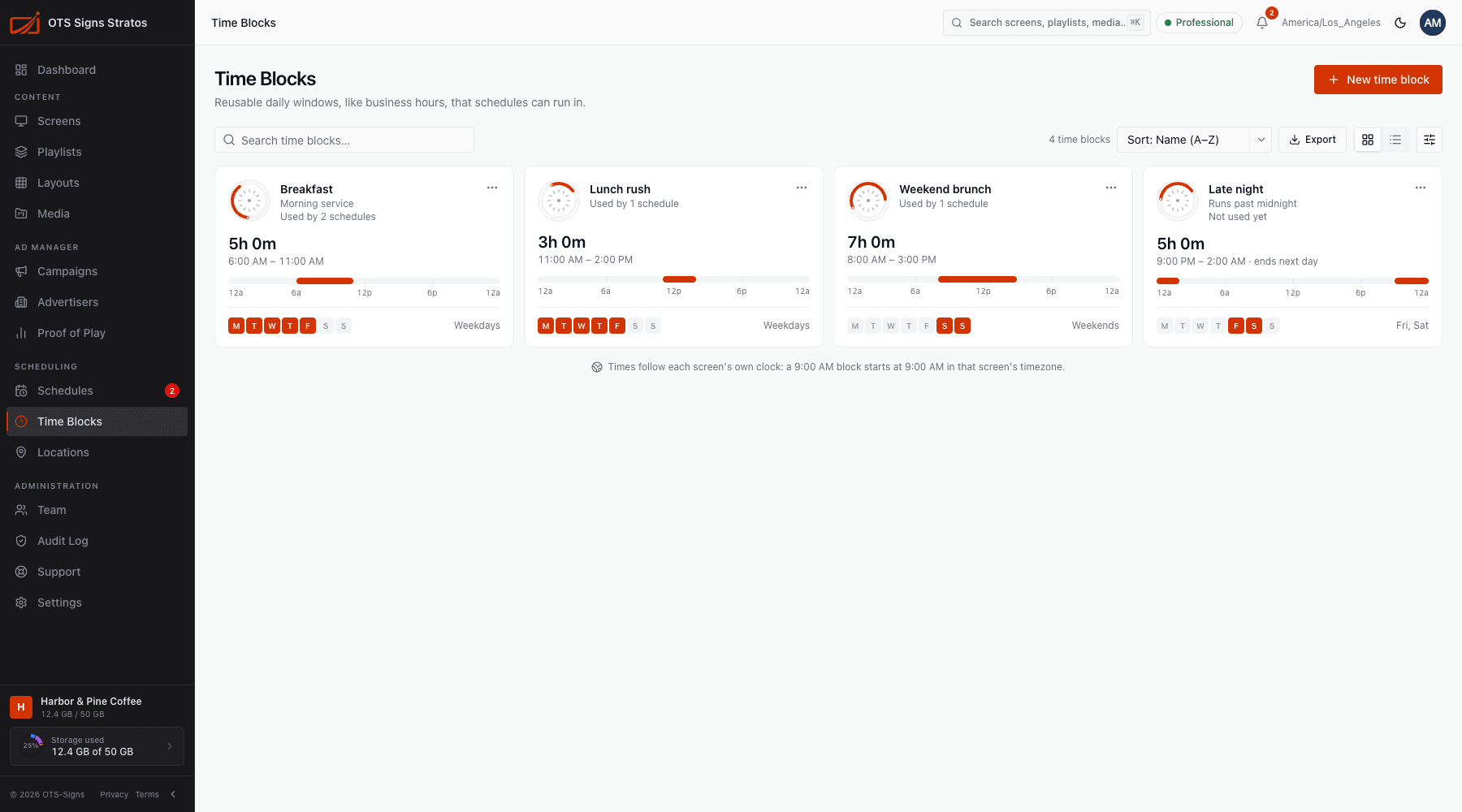Click the Export button
The image size is (1462, 812).
tap(1313, 140)
